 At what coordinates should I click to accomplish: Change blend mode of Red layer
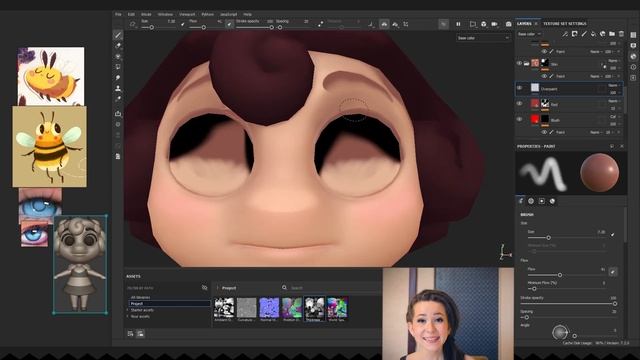pyautogui.click(x=613, y=101)
